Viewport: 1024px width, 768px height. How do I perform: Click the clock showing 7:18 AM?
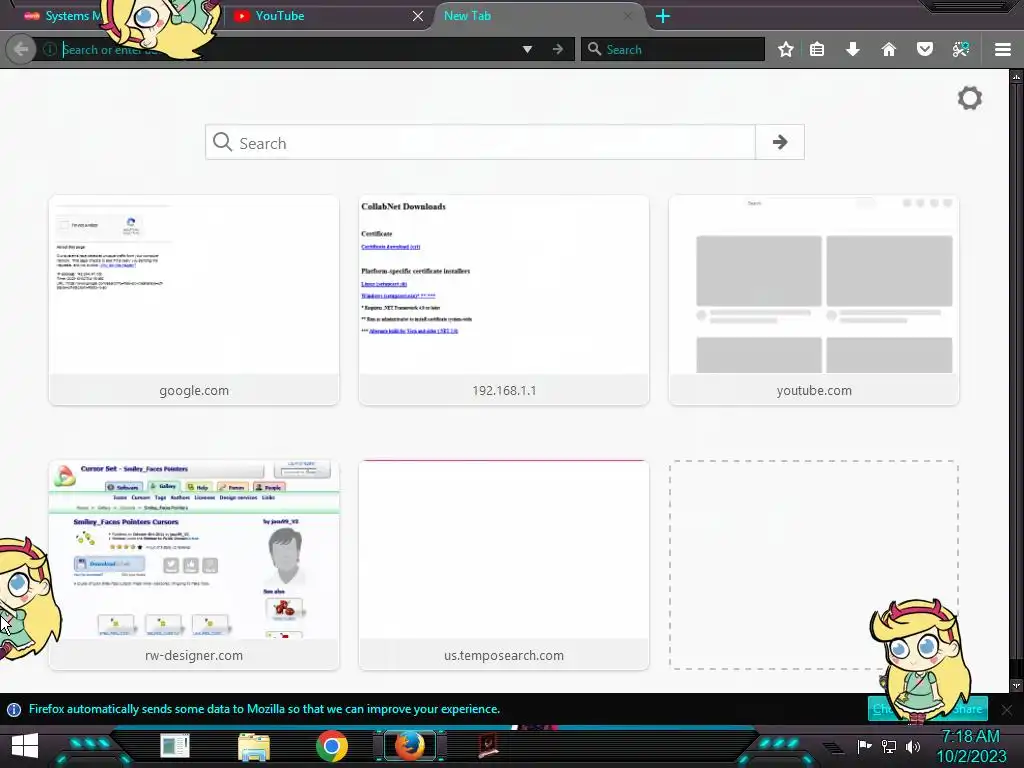pos(970,736)
